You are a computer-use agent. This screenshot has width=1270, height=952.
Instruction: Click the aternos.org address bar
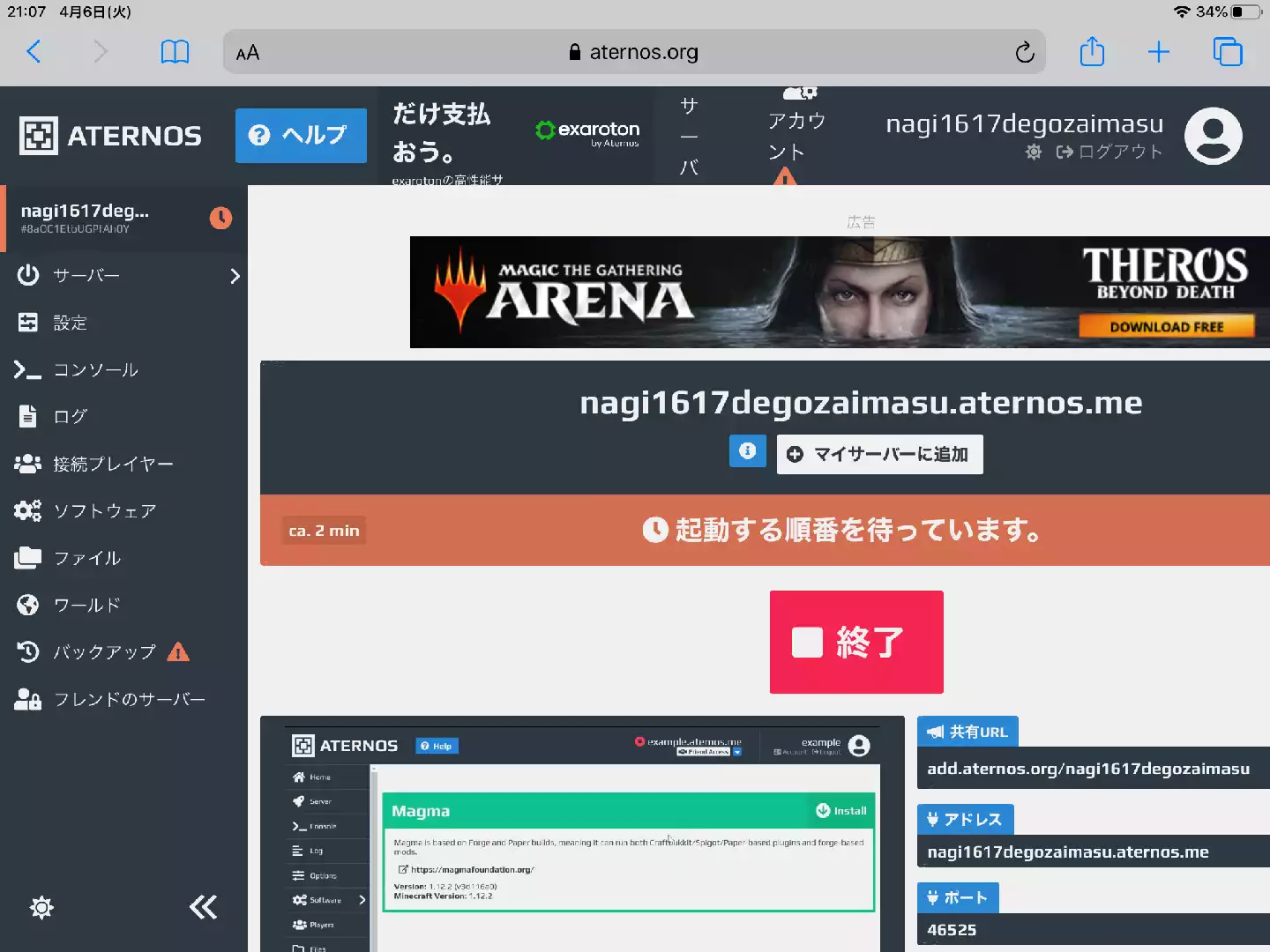point(634,52)
